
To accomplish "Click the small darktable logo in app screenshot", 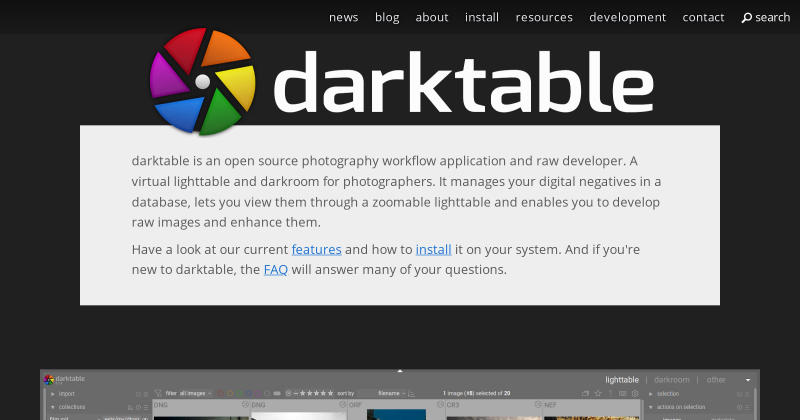I will point(49,379).
